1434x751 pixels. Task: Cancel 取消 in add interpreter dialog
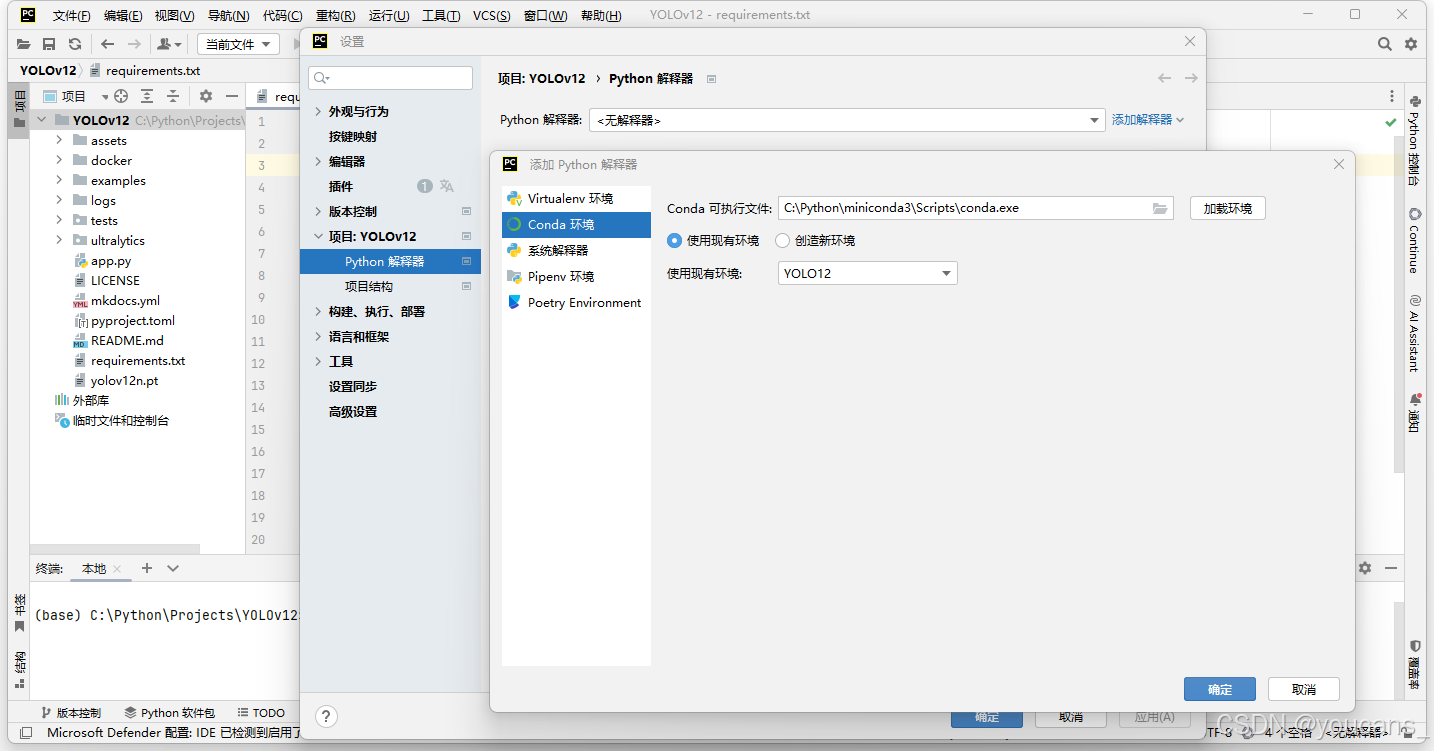(x=1303, y=689)
